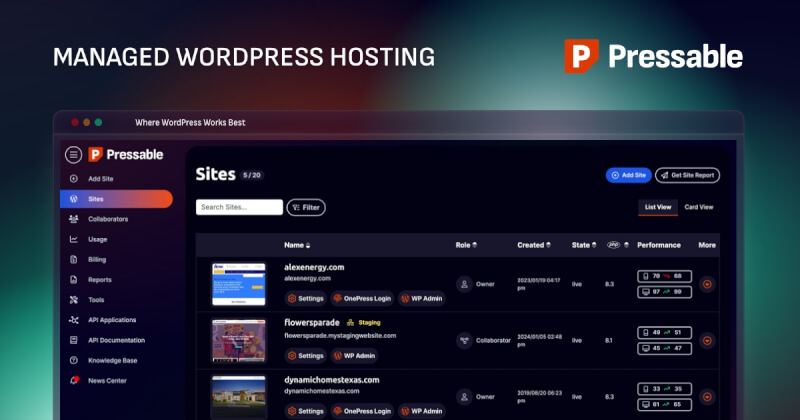Open WP Admin for alexenergy.com
This screenshot has height=420, width=800.
point(421,299)
